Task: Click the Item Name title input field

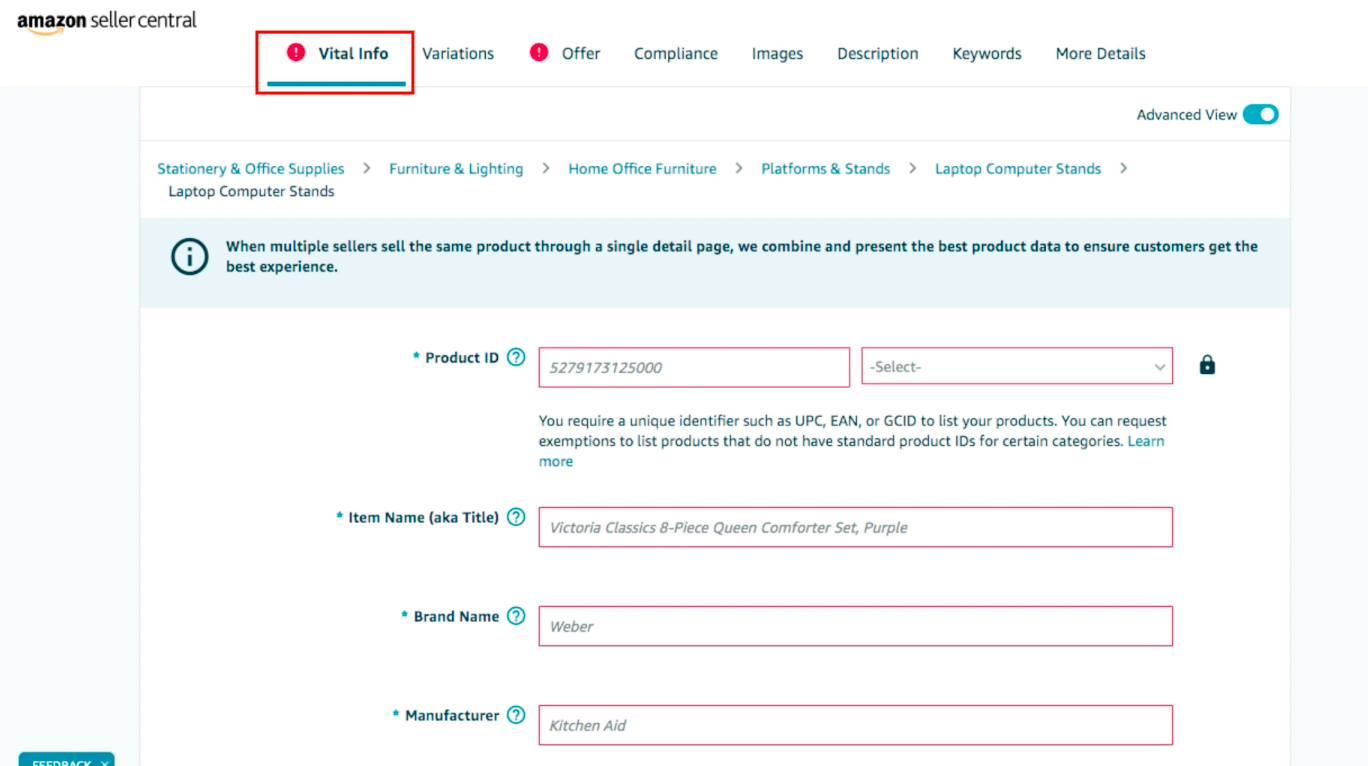Action: pyautogui.click(x=855, y=527)
